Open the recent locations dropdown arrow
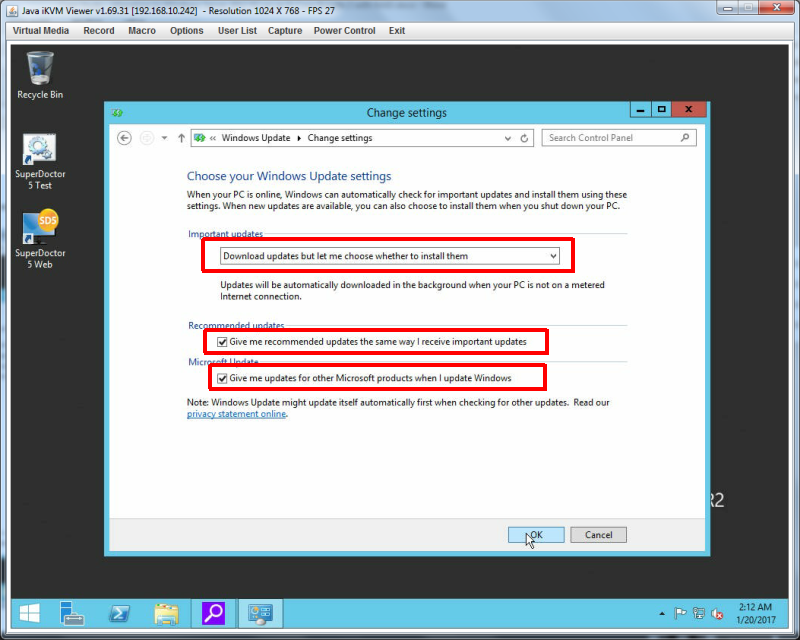This screenshot has height=640, width=800. click(164, 138)
